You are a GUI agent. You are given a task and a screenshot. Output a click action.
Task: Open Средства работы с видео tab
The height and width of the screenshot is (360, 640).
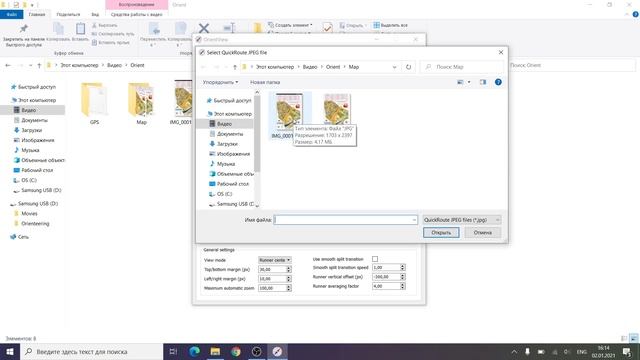point(136,15)
